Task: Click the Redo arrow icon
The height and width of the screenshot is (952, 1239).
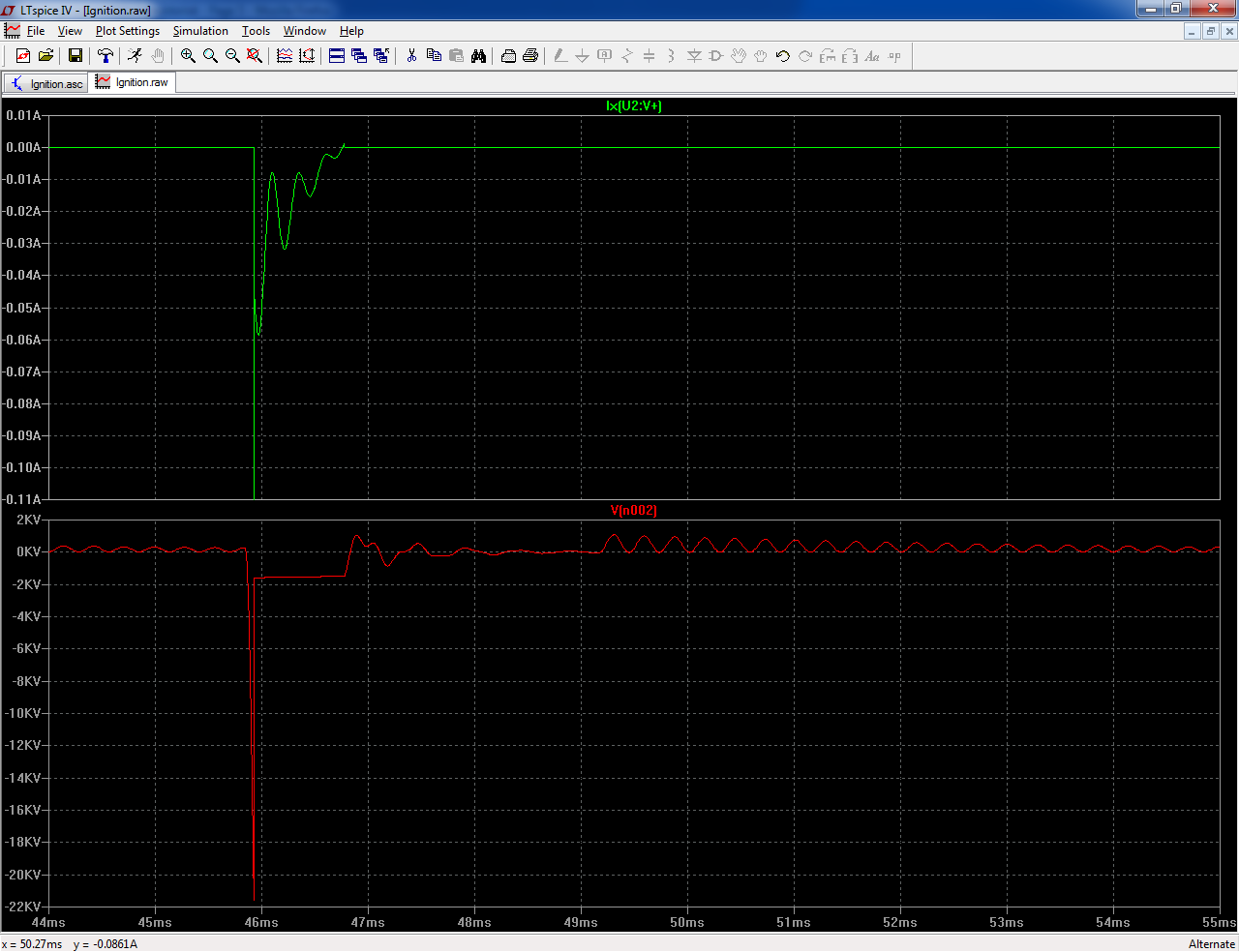Action: (x=805, y=56)
